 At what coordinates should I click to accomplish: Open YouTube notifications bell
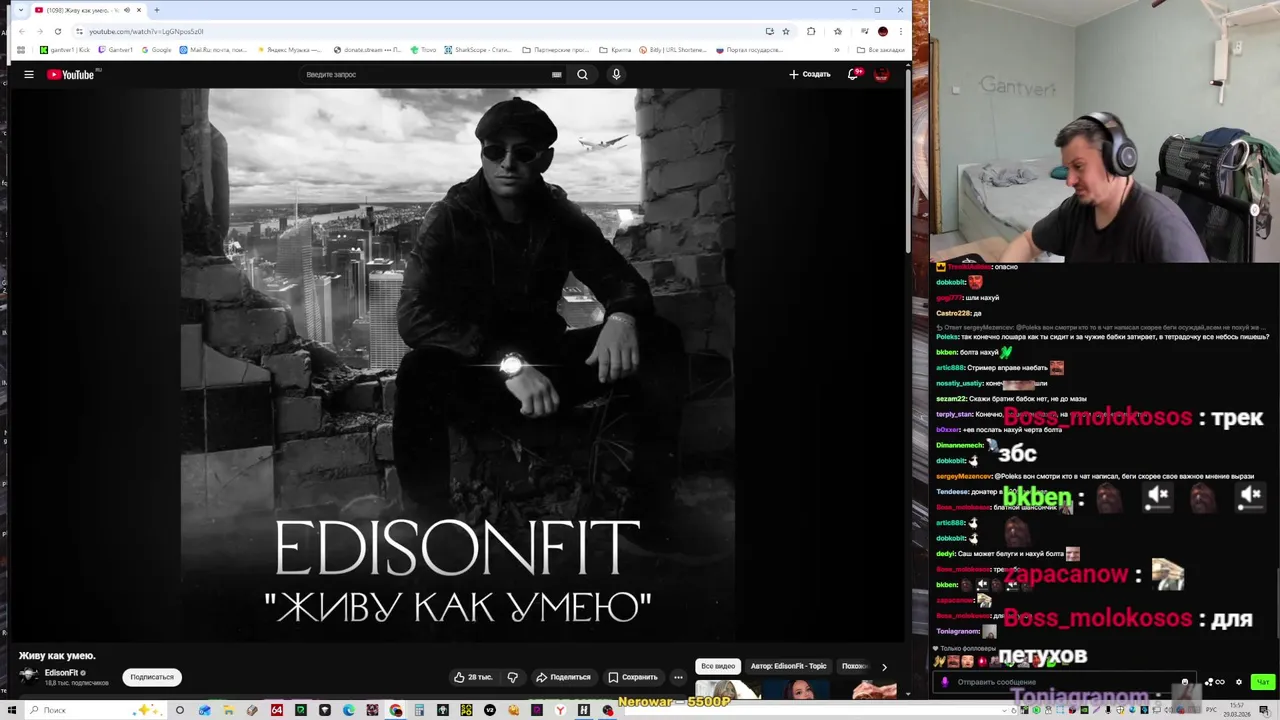(853, 74)
